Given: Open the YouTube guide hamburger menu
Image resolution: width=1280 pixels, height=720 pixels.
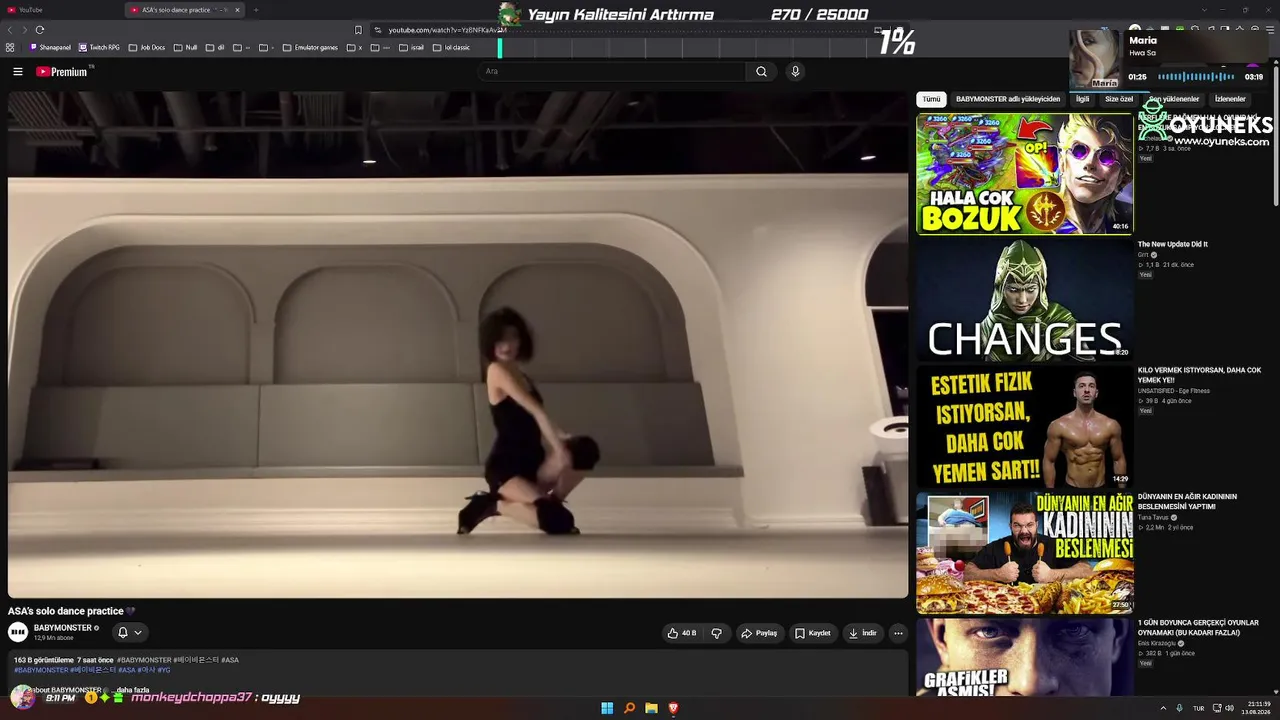Looking at the screenshot, I should (x=17, y=71).
